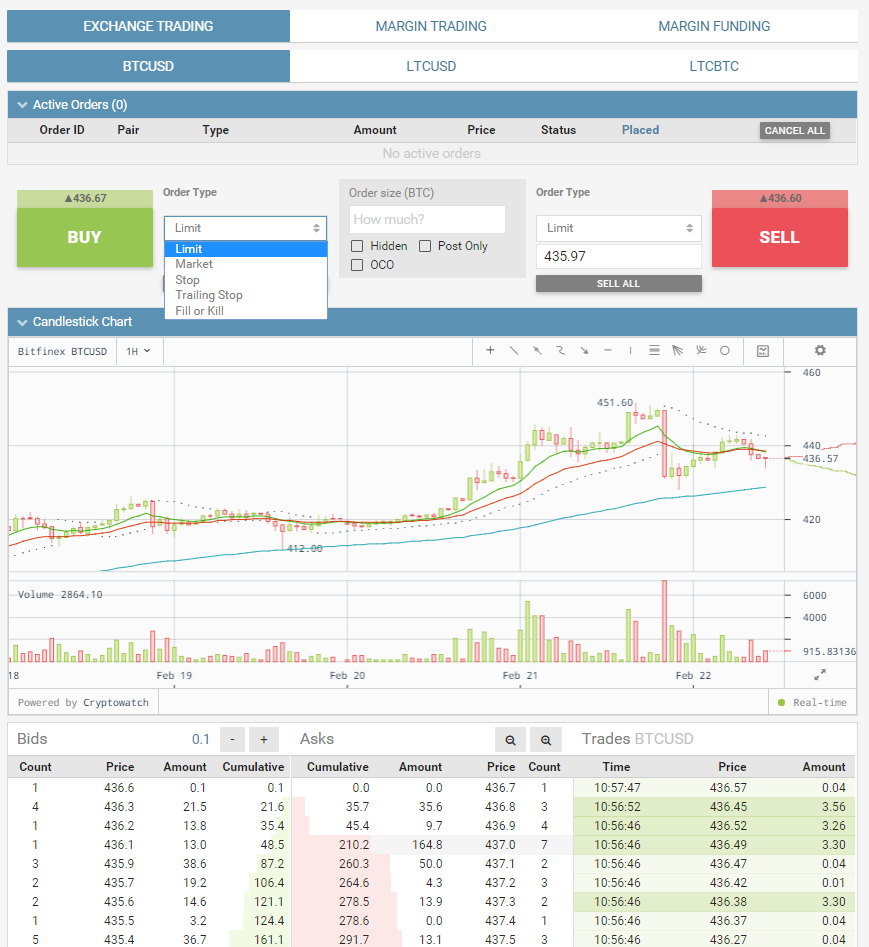This screenshot has width=869, height=947.
Task: Open chart settings gear
Action: click(x=820, y=350)
